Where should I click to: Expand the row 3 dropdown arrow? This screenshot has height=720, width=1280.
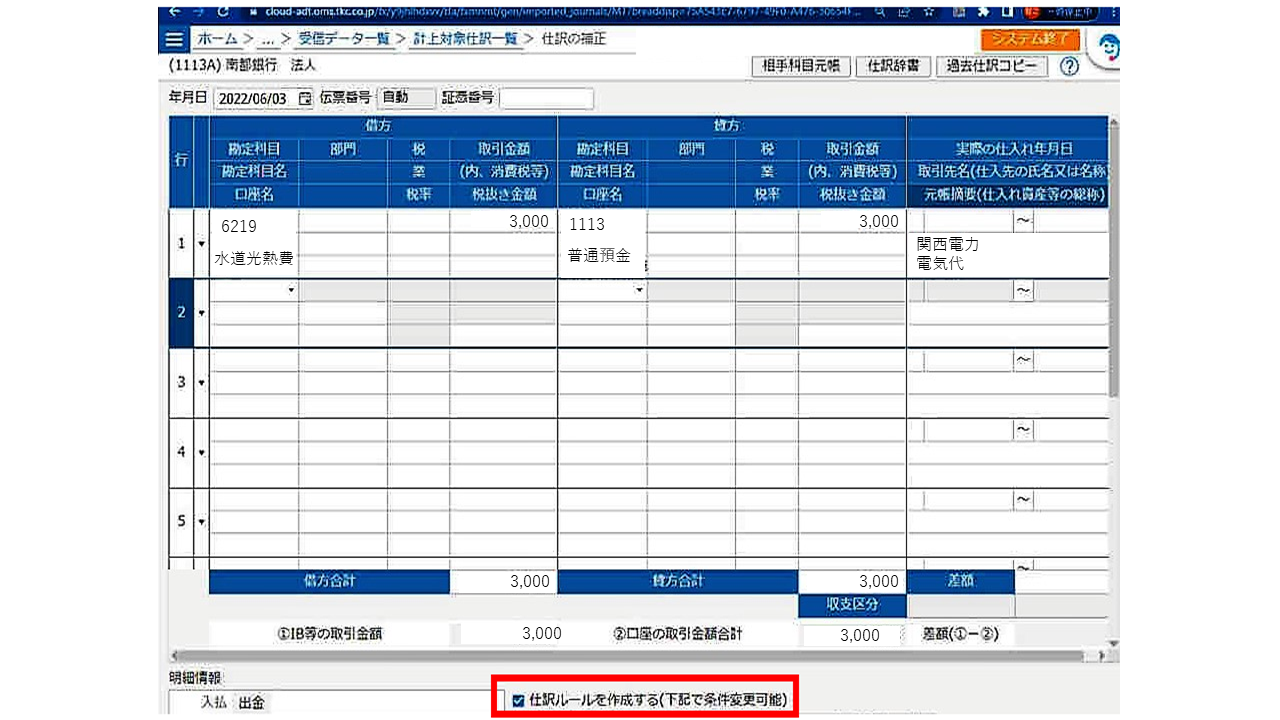(201, 383)
